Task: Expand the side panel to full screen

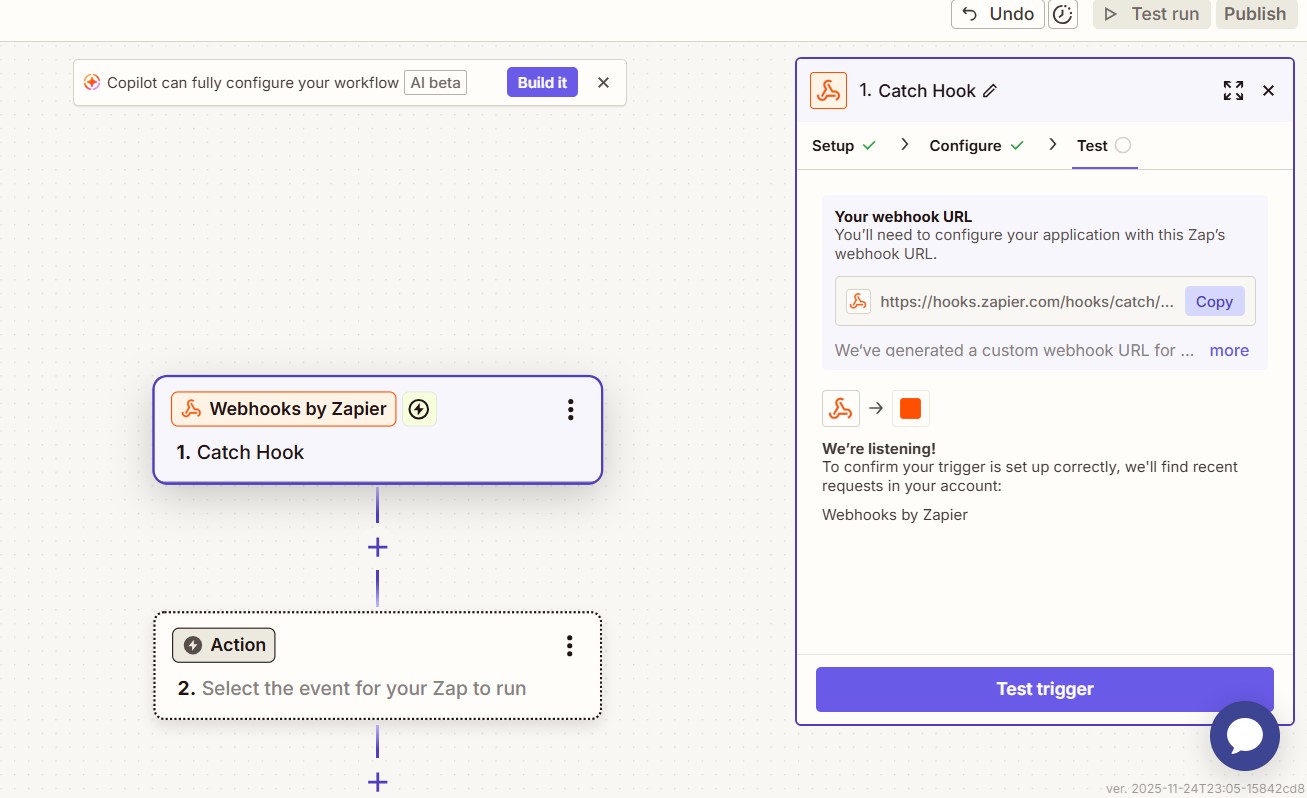Action: point(1233,91)
